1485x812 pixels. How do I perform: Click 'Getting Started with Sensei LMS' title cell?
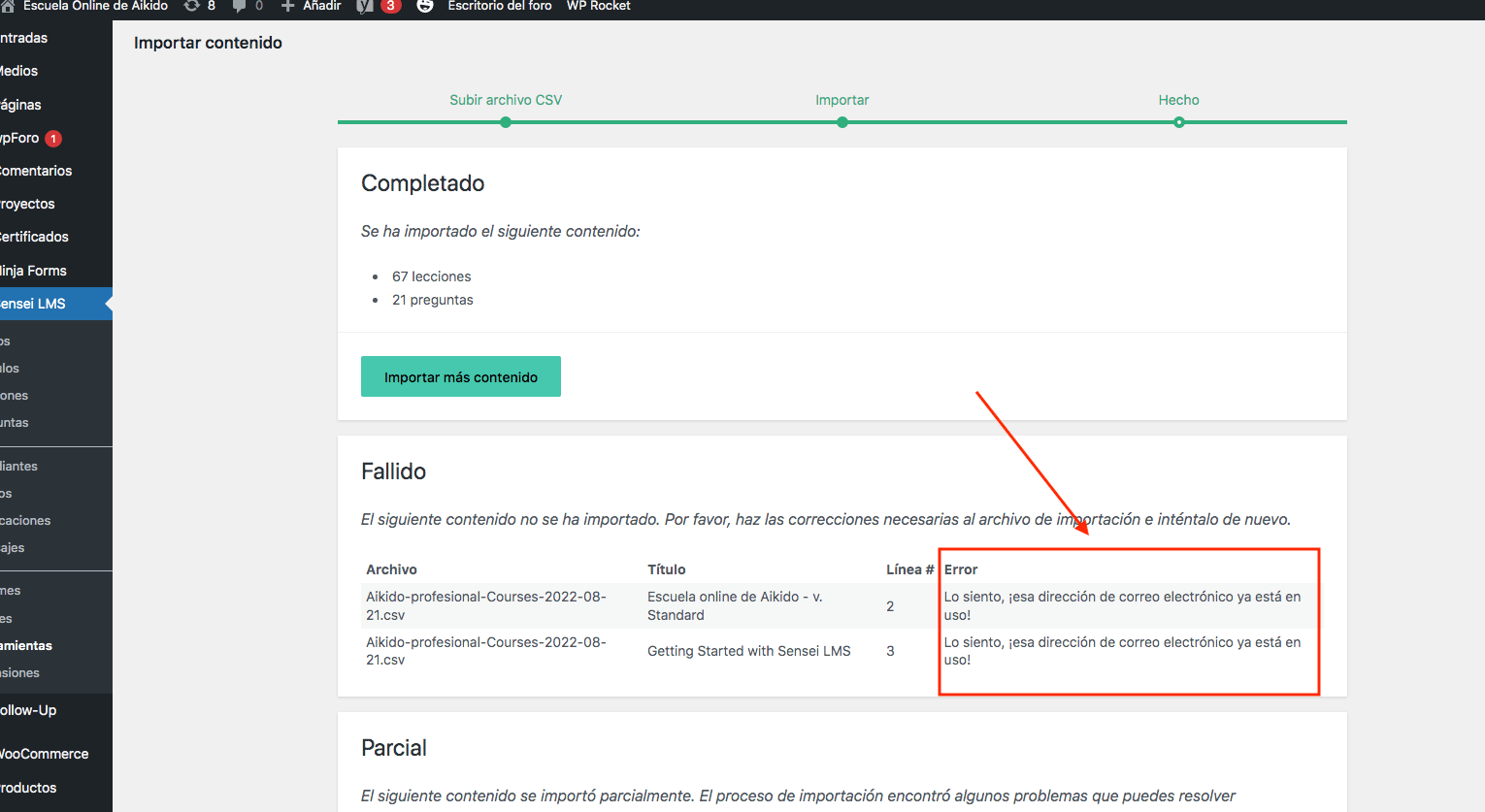tap(749, 651)
